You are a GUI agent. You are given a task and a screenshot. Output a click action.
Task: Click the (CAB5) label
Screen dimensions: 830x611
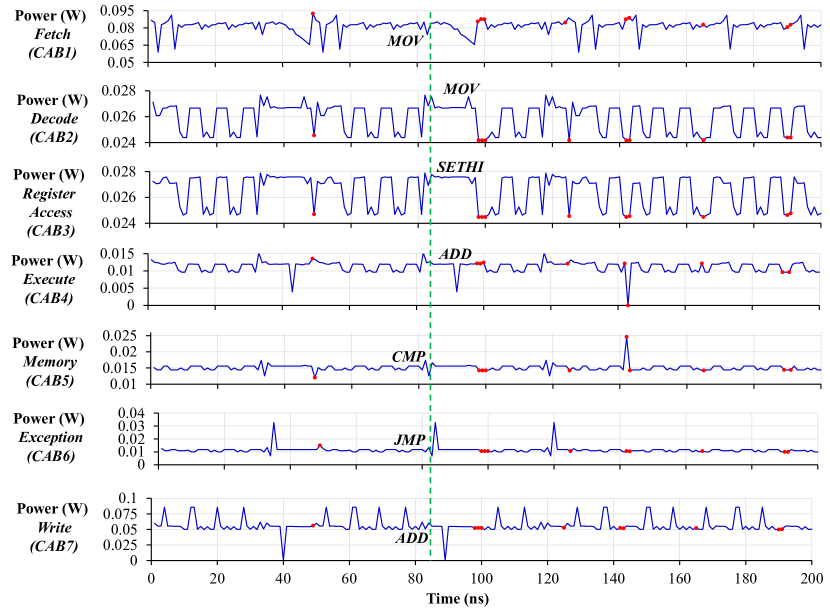[x=50, y=381]
